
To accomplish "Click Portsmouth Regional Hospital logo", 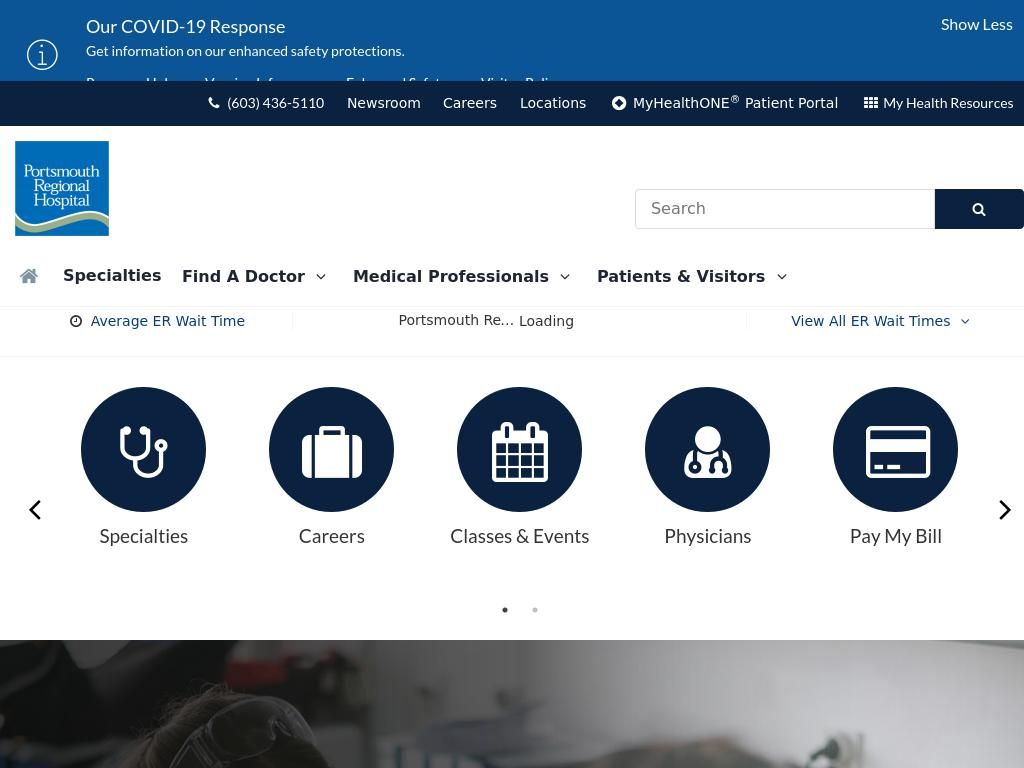I will point(62,188).
